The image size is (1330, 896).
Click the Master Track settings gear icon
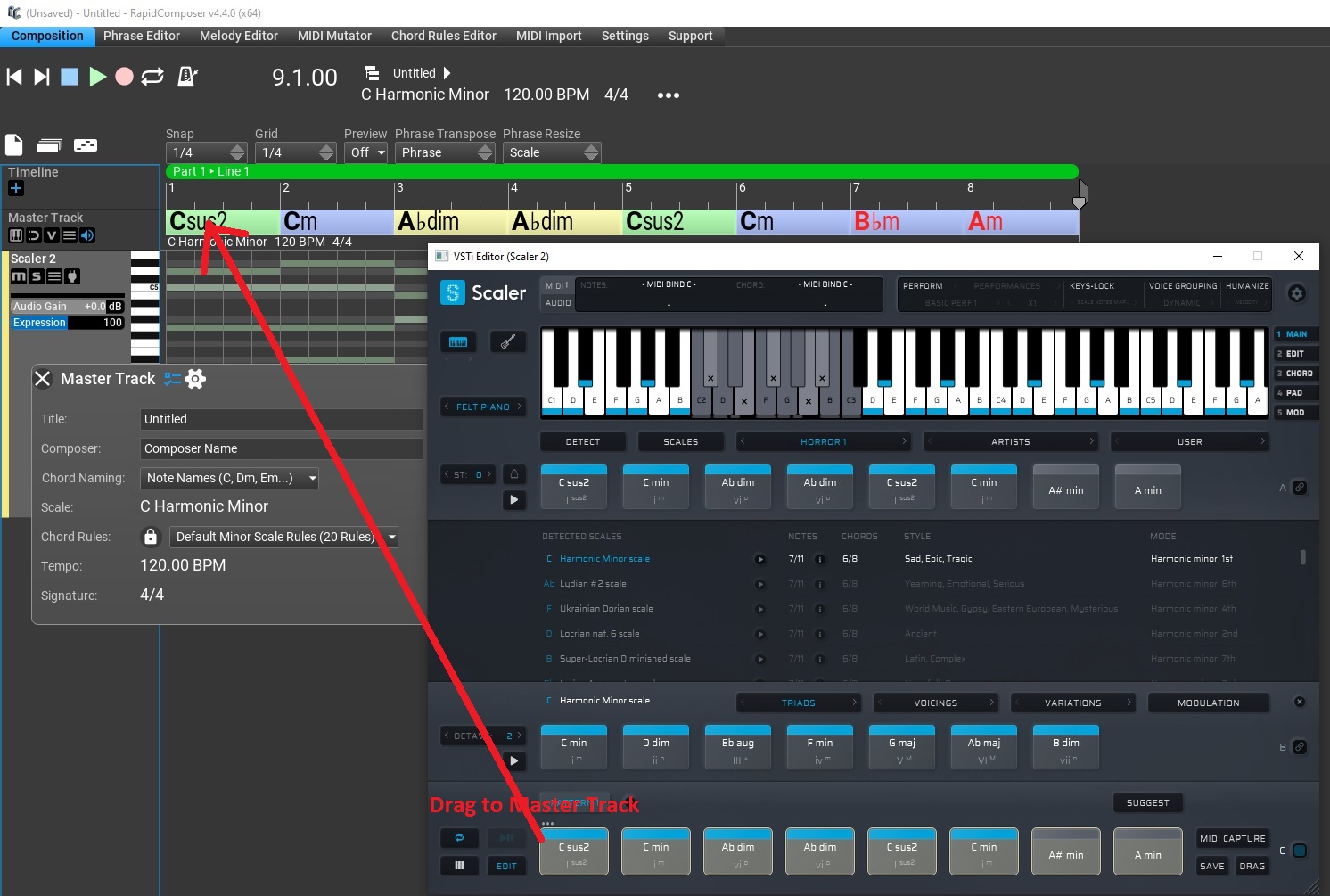coord(196,379)
